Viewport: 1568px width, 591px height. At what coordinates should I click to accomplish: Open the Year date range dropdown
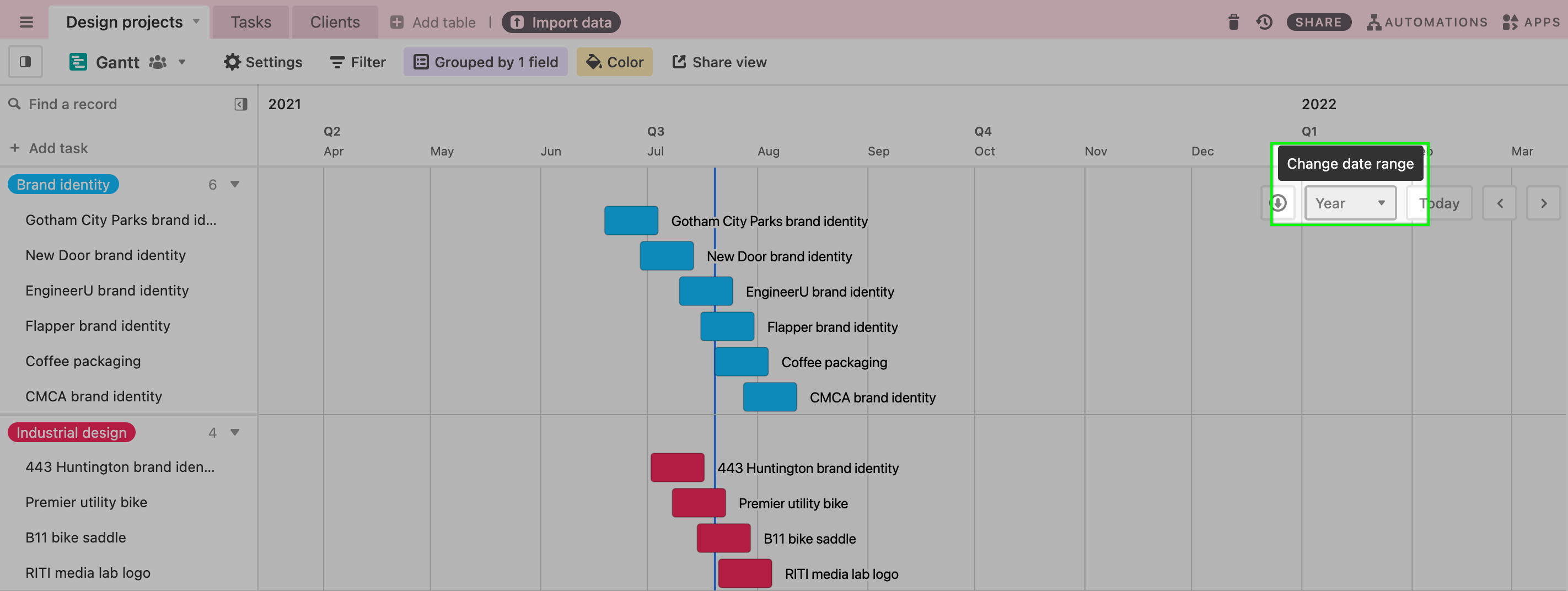[x=1350, y=203]
